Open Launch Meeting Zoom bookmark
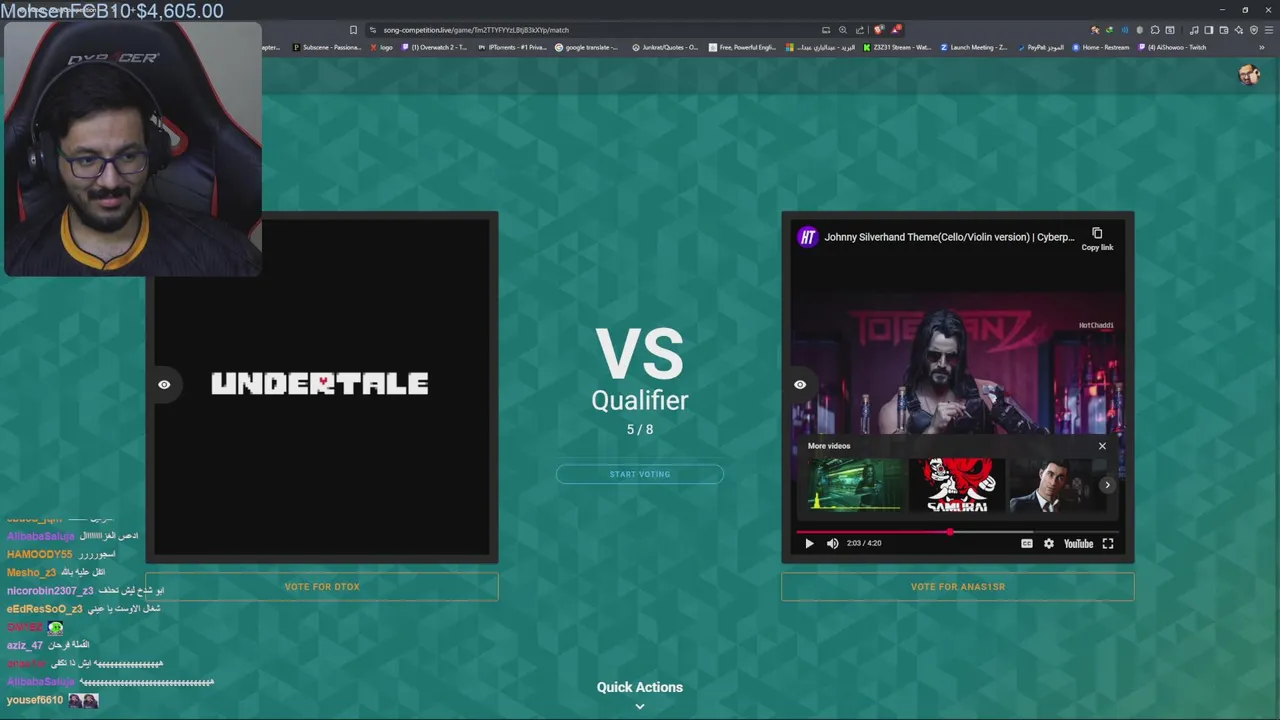1280x720 pixels. click(x=974, y=47)
